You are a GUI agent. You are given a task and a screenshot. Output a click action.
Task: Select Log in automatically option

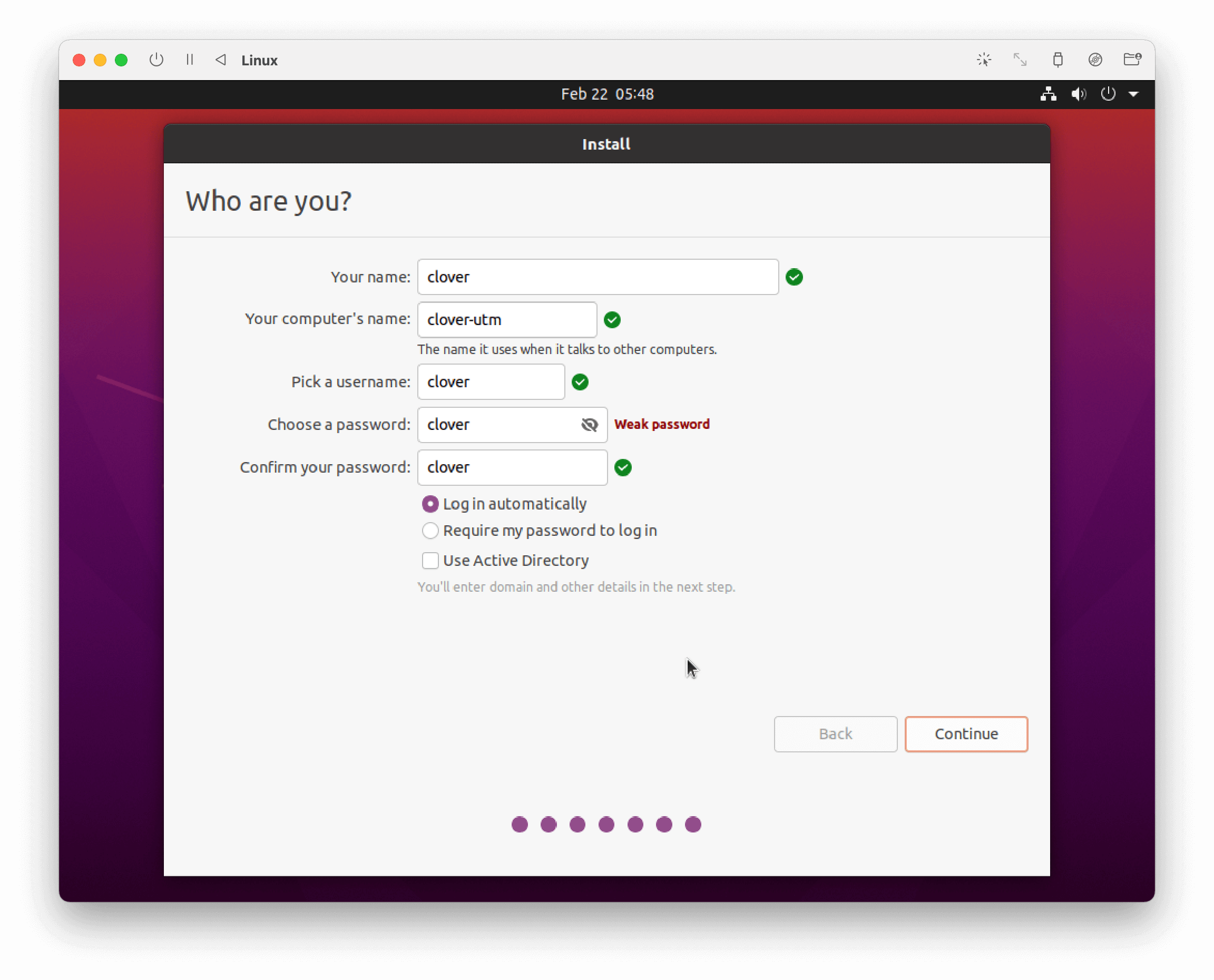coord(430,504)
